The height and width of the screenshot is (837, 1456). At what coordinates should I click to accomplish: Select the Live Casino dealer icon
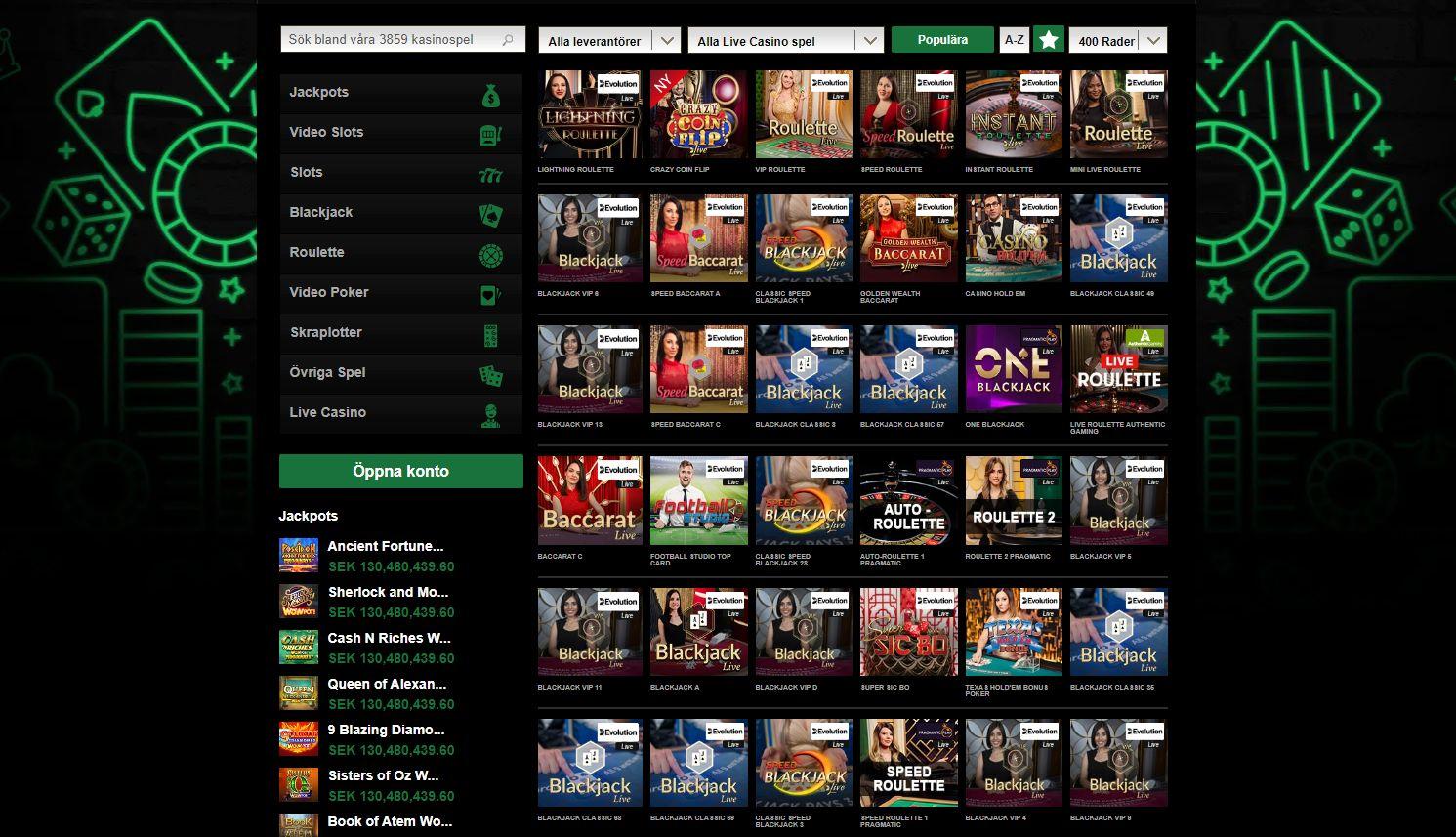[492, 413]
